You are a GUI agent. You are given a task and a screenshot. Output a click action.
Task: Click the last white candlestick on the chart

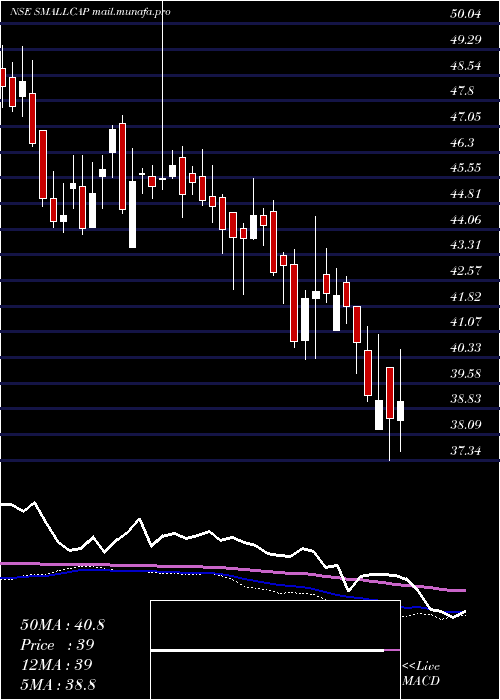click(x=400, y=411)
